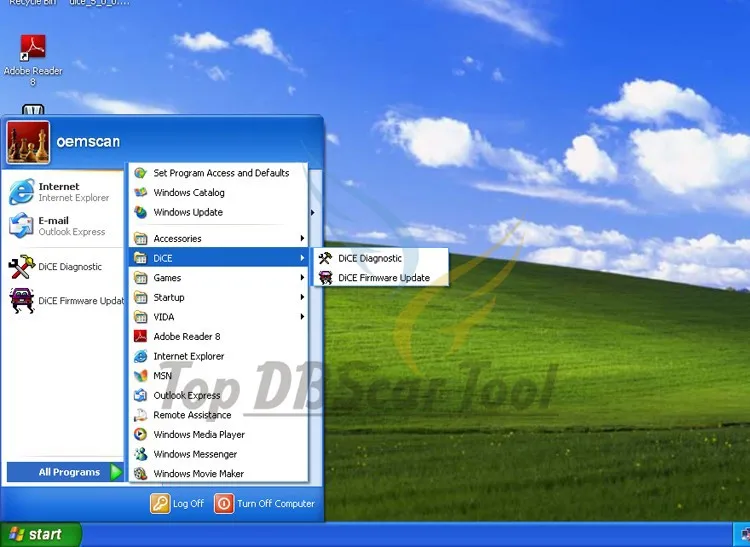Click the Internet Explorer subtitle under Internet
750x547 pixels.
click(74, 197)
